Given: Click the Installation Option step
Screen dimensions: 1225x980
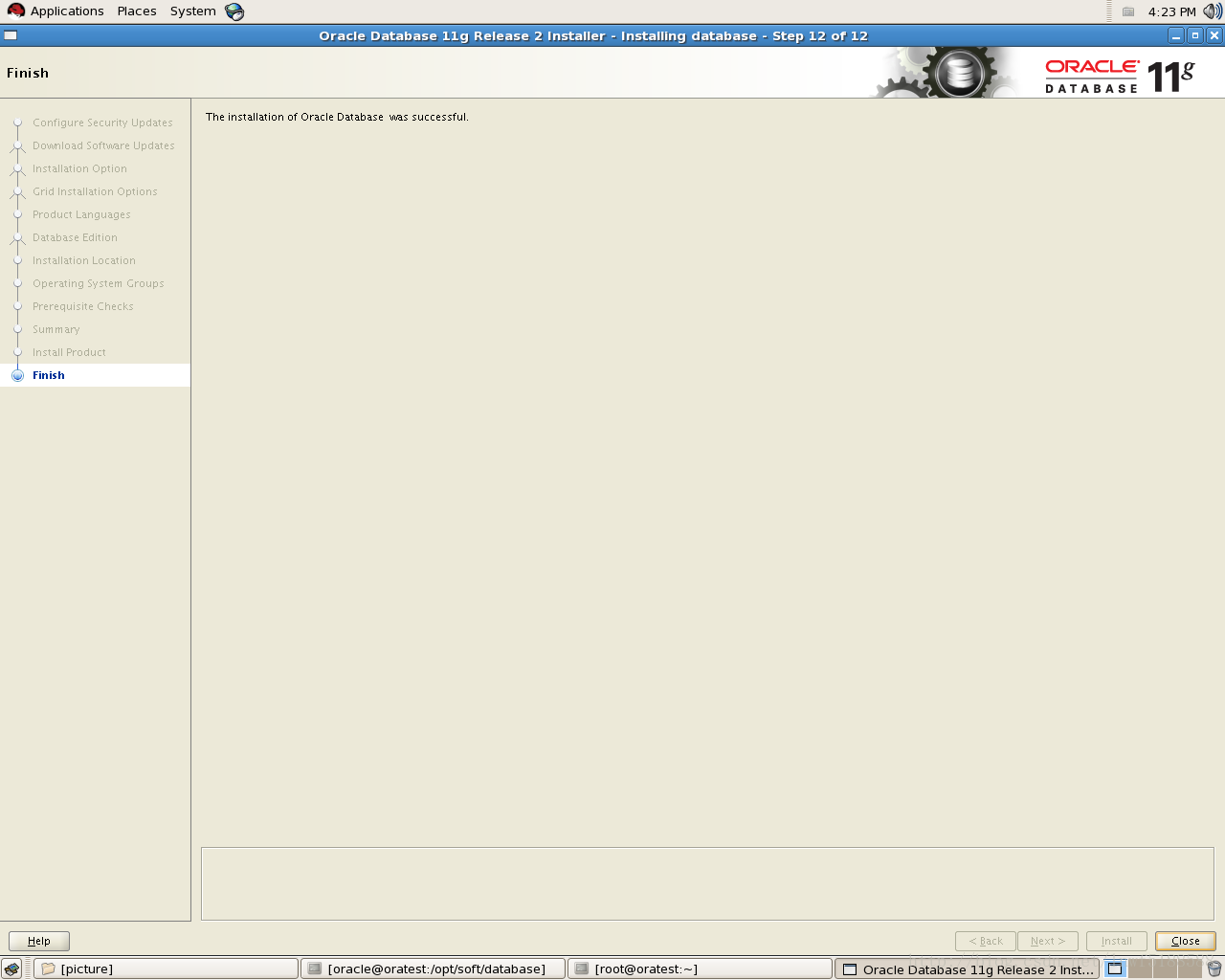Looking at the screenshot, I should tap(79, 168).
